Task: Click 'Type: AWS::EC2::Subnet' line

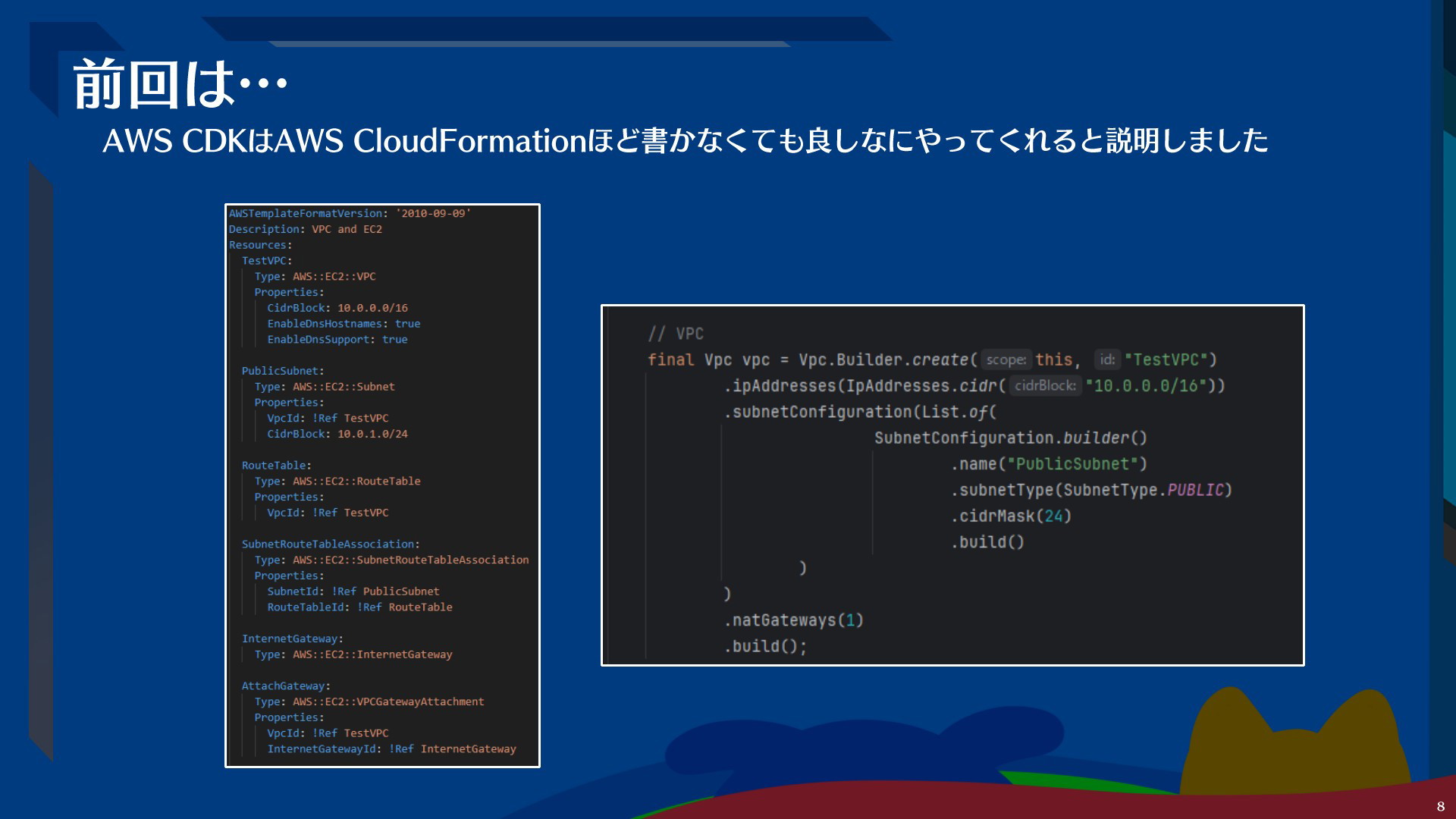Action: [x=325, y=387]
